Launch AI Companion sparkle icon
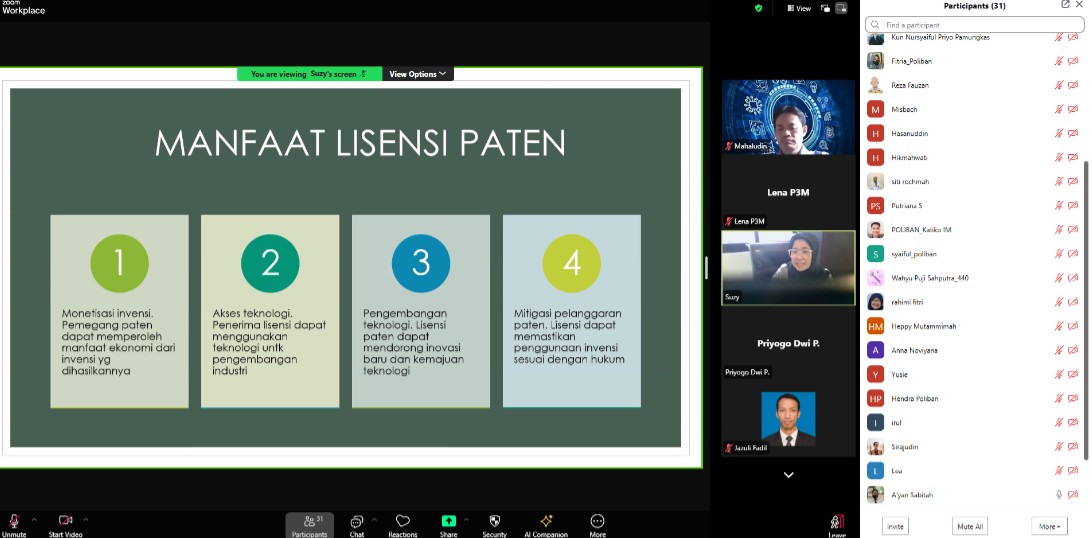 [547, 521]
